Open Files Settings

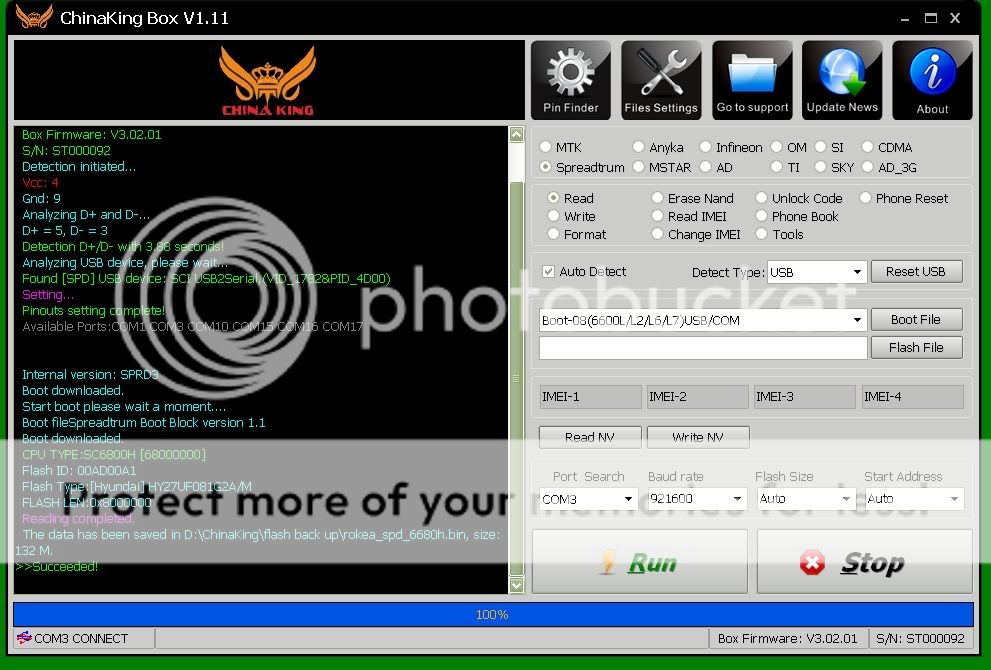[661, 80]
